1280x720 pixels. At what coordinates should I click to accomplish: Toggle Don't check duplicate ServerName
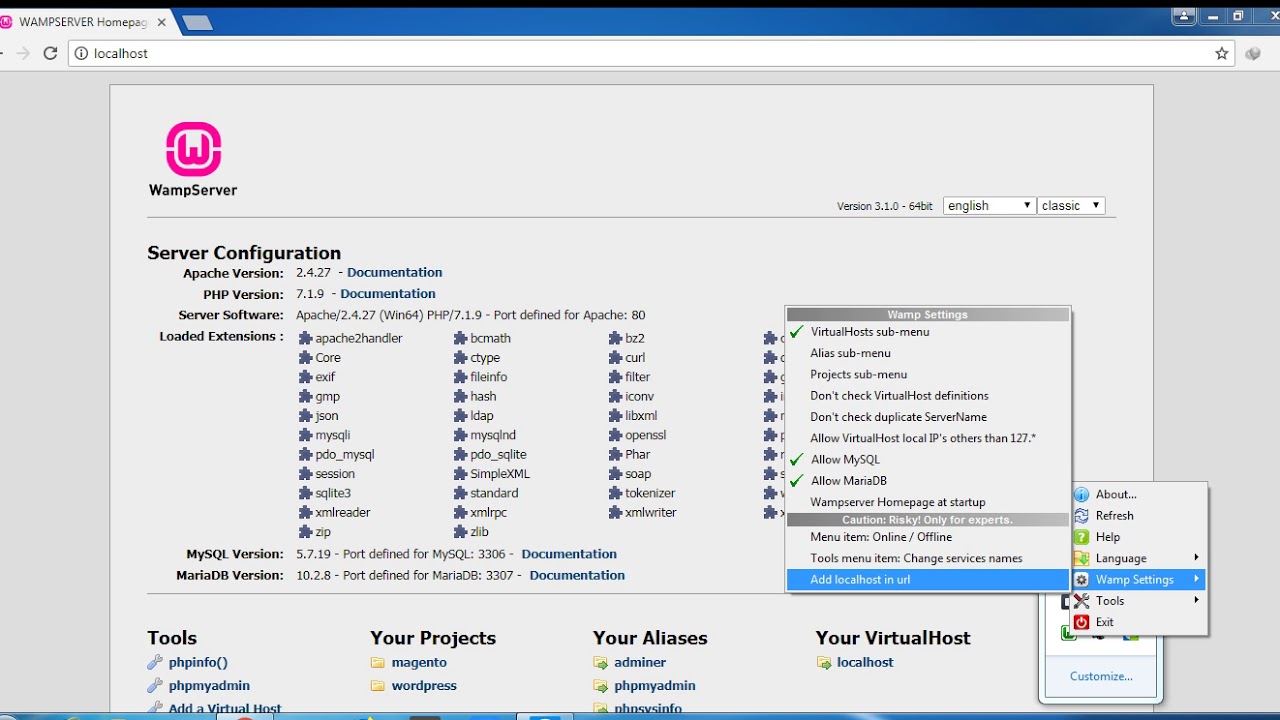click(928, 417)
